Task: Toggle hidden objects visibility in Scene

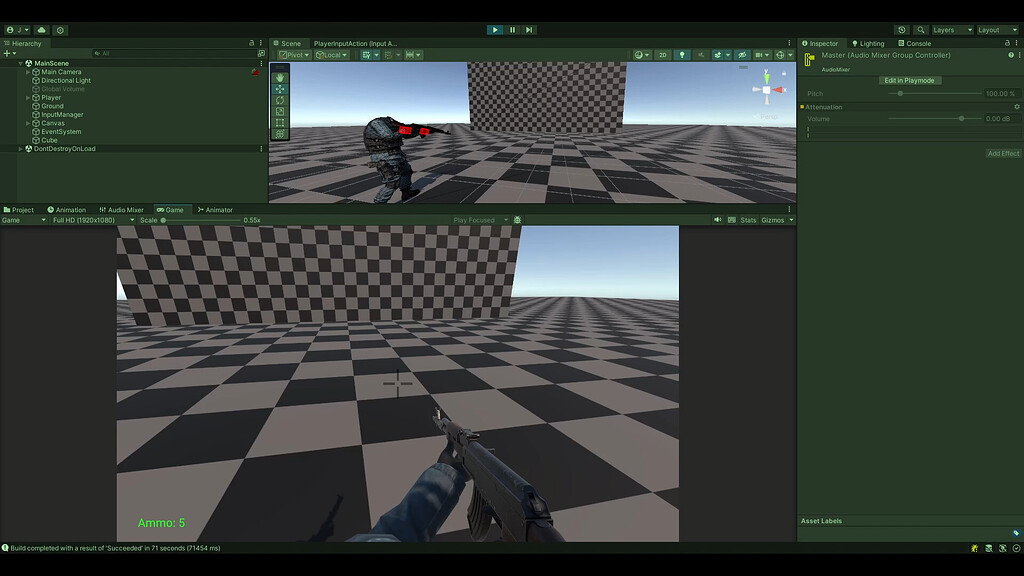Action: tap(742, 55)
